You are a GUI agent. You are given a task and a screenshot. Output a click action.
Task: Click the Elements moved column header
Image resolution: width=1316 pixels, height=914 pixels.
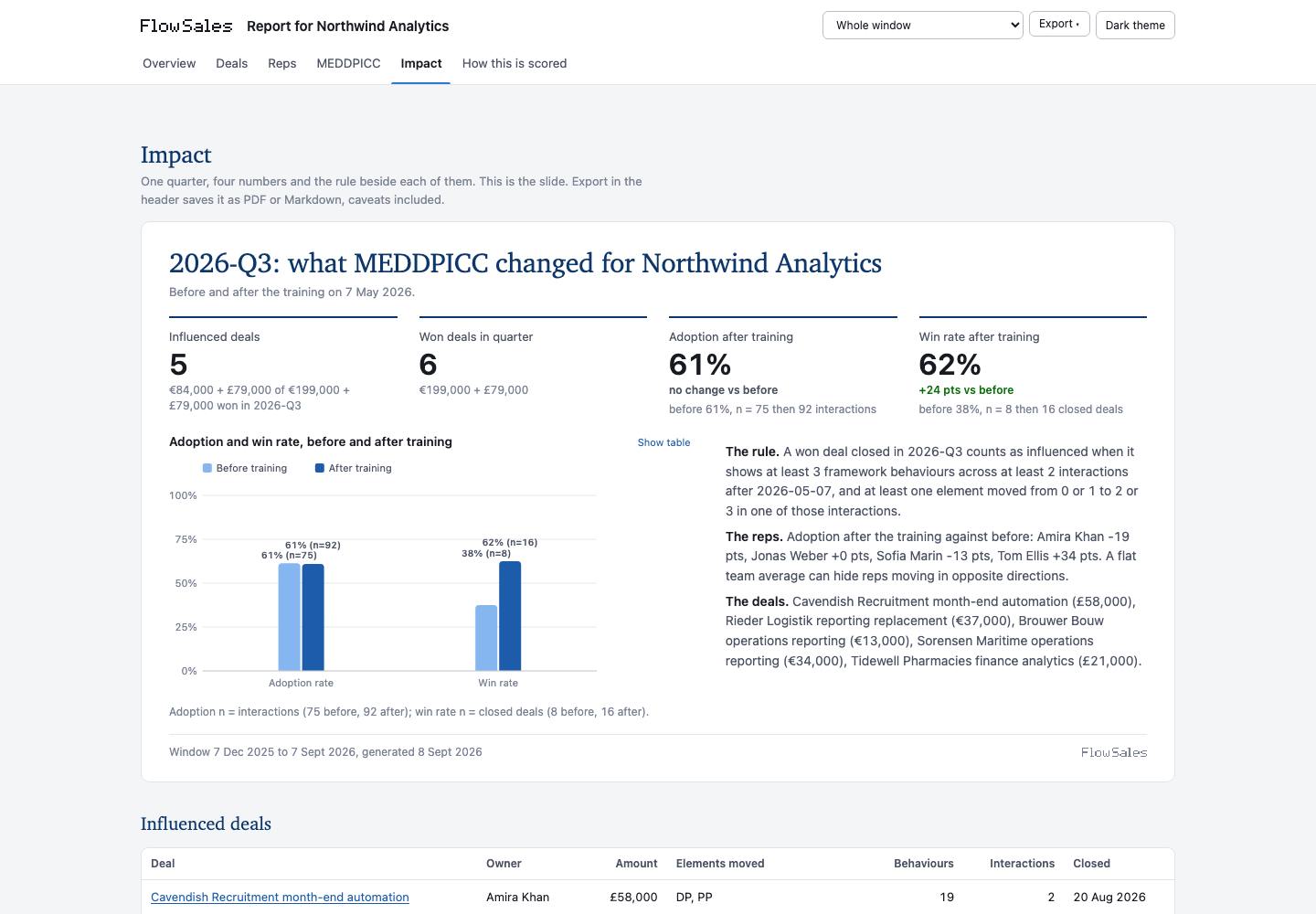(x=720, y=864)
